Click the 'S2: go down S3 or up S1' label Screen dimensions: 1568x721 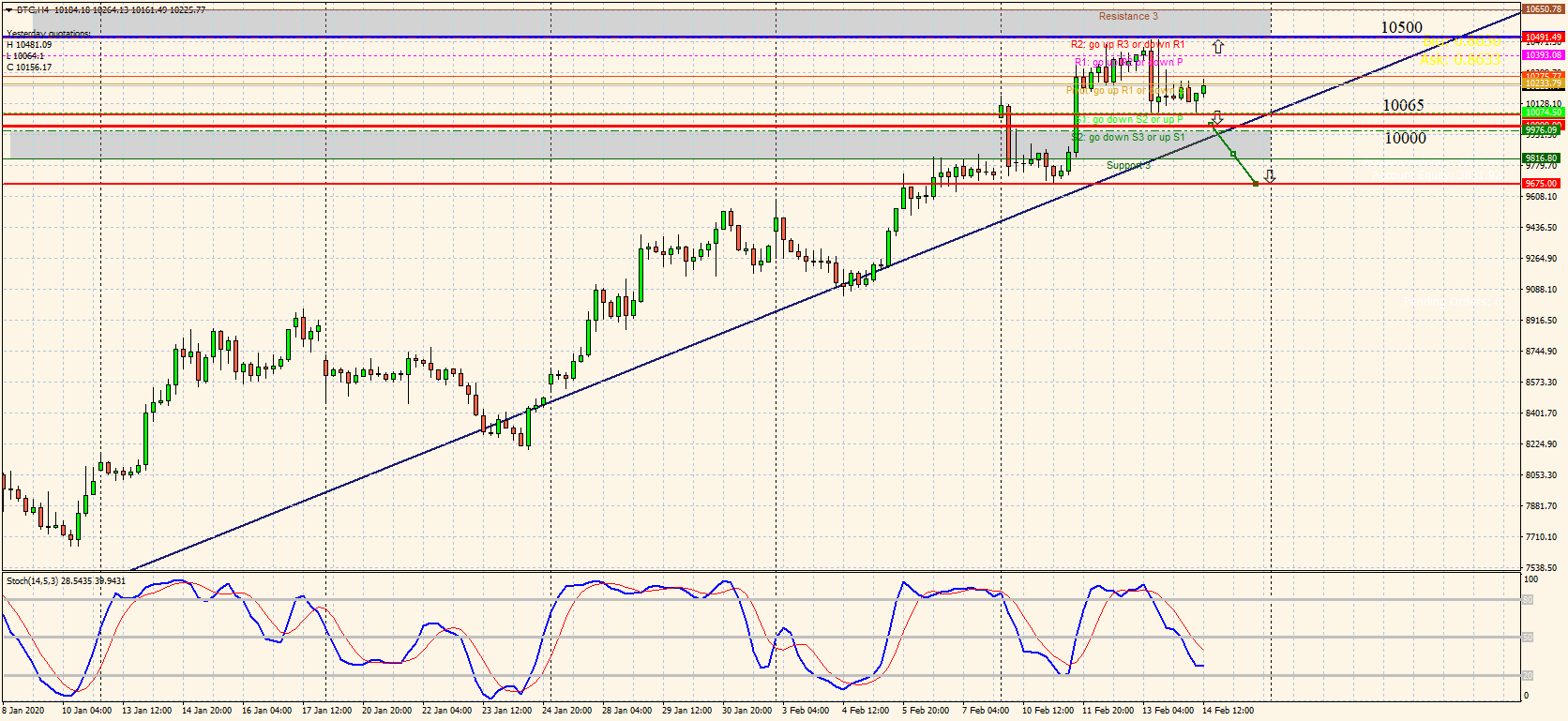click(1127, 137)
